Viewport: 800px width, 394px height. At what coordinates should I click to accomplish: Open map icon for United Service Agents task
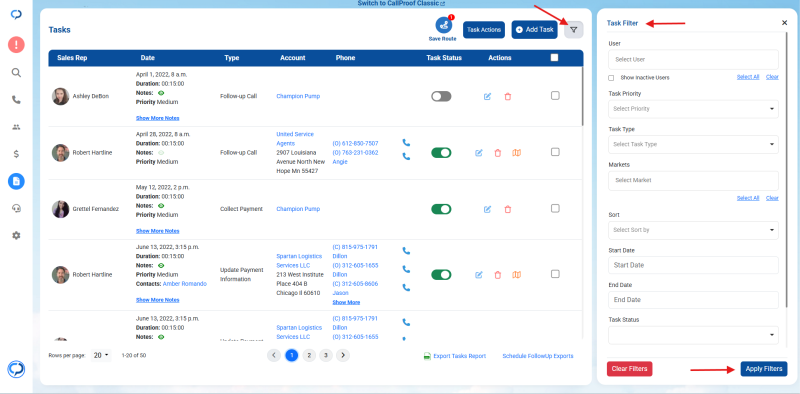(x=516, y=153)
